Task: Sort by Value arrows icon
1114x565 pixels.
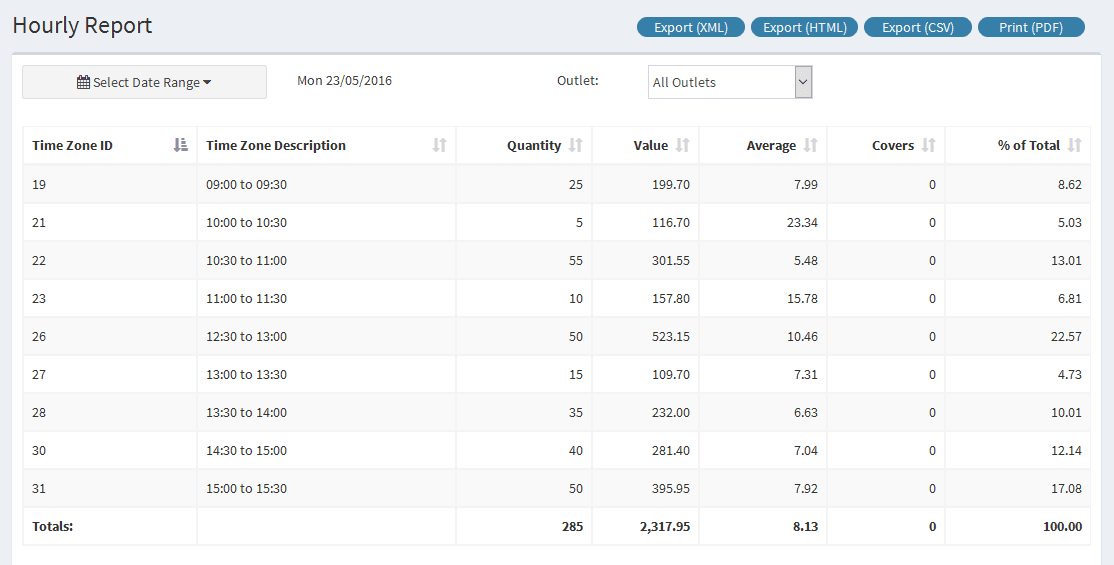Action: (x=682, y=145)
